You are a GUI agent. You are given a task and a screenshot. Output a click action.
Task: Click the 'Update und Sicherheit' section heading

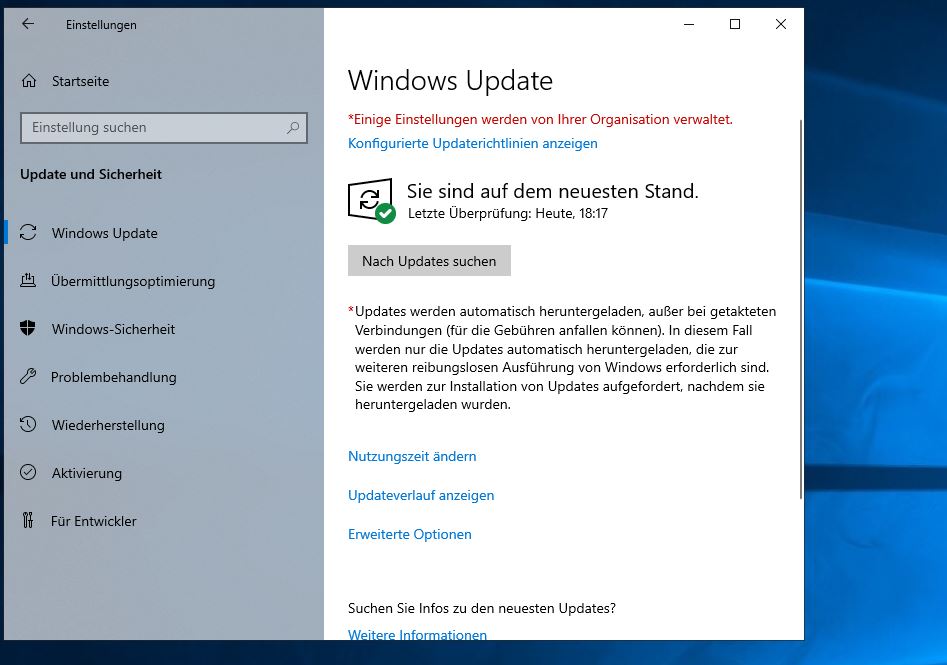tap(91, 174)
